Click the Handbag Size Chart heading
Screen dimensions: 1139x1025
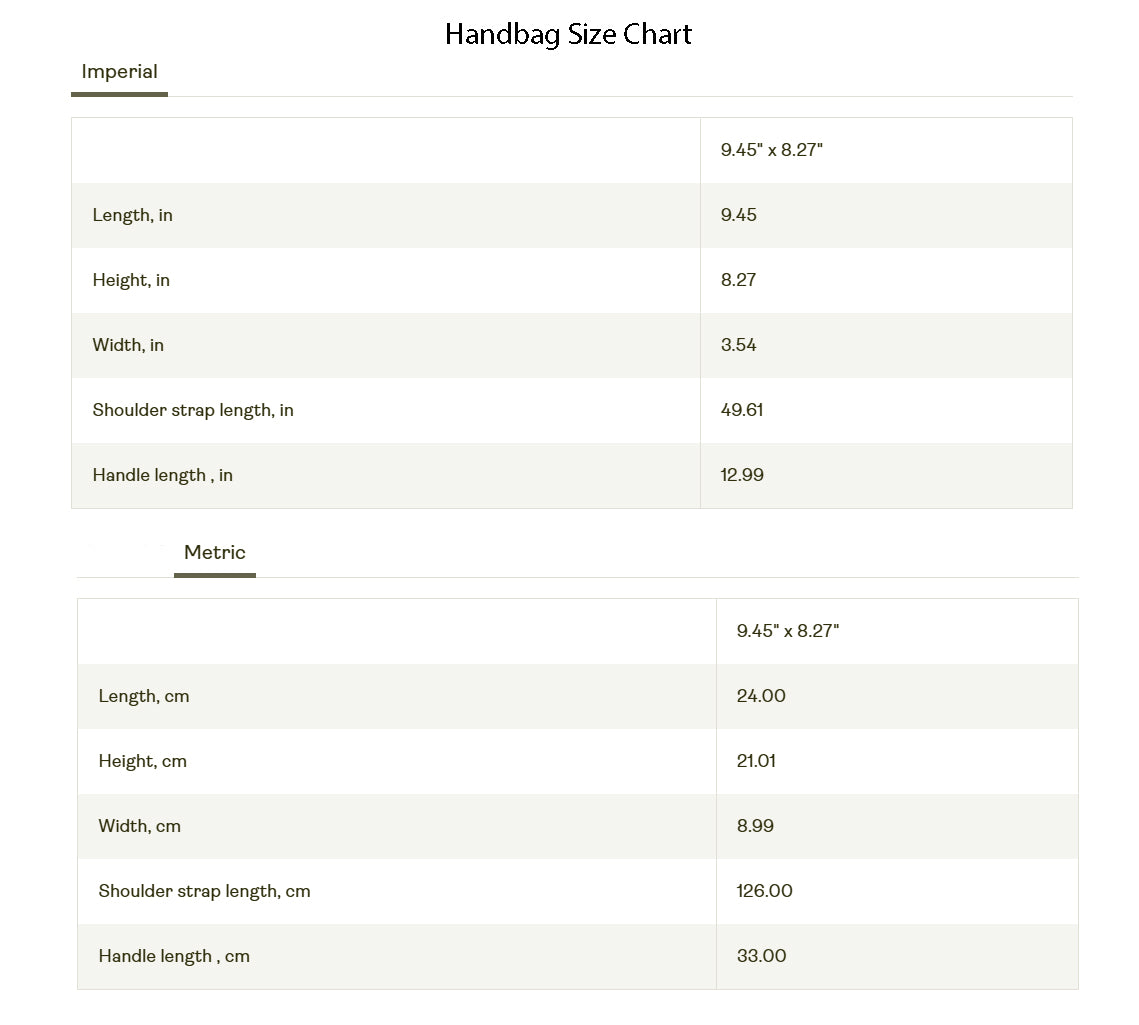click(x=568, y=34)
